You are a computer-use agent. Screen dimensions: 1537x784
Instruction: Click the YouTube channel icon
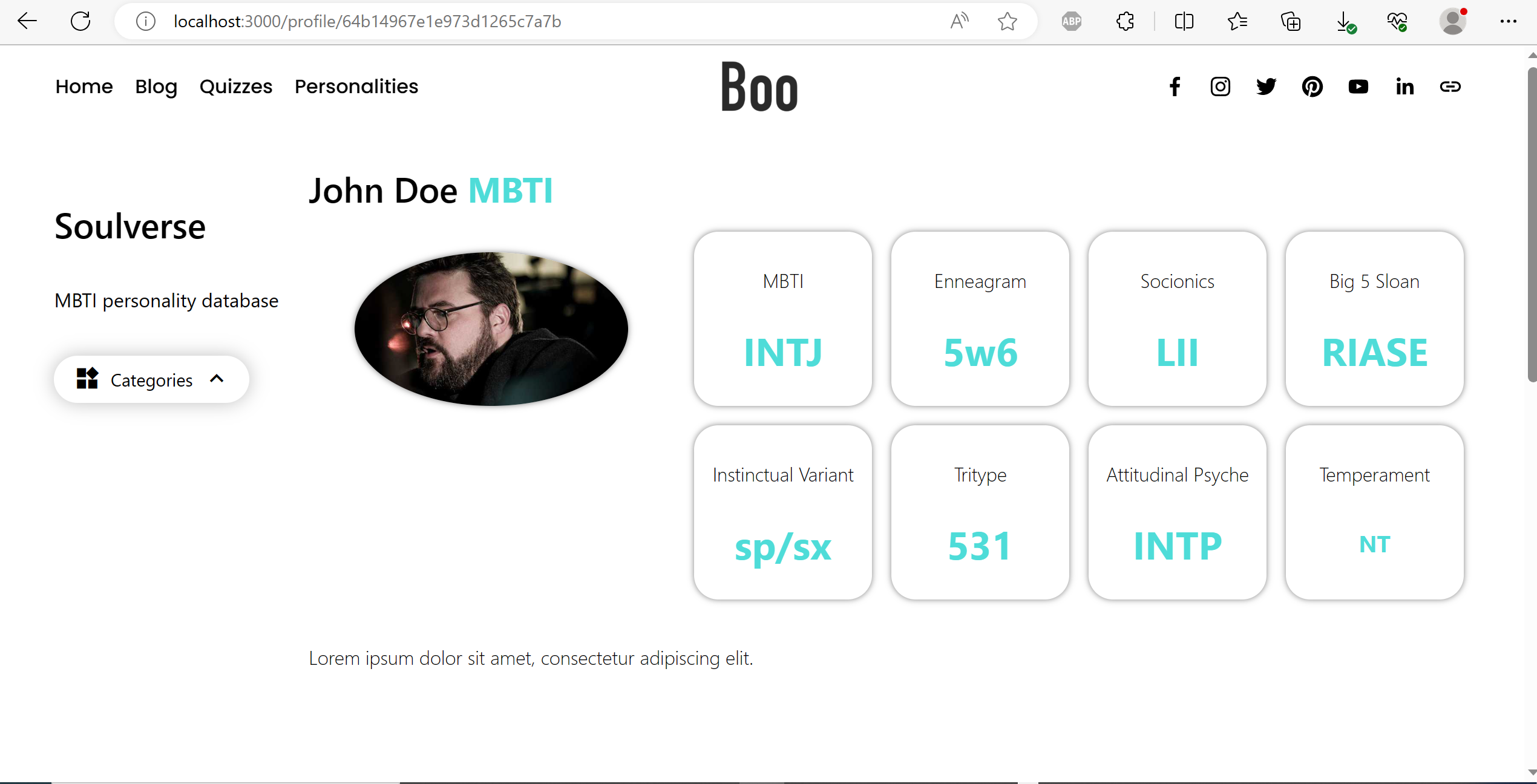click(1358, 85)
